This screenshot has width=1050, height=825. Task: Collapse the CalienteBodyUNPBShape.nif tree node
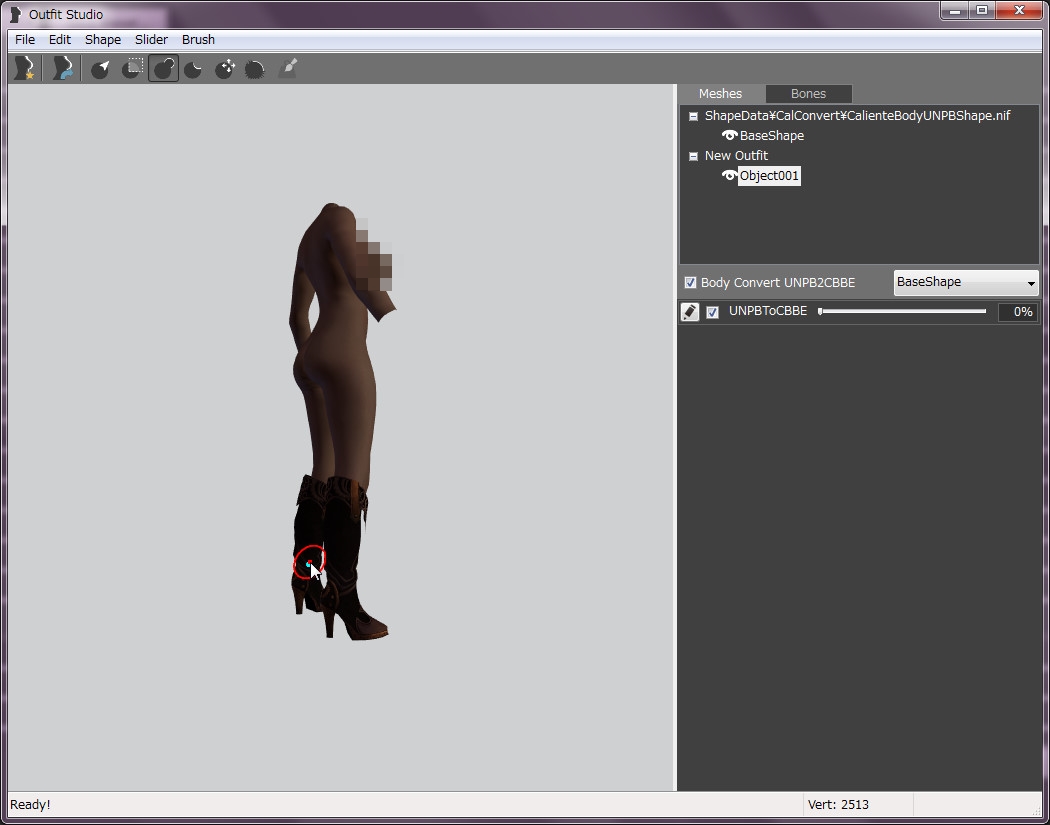[x=693, y=116]
